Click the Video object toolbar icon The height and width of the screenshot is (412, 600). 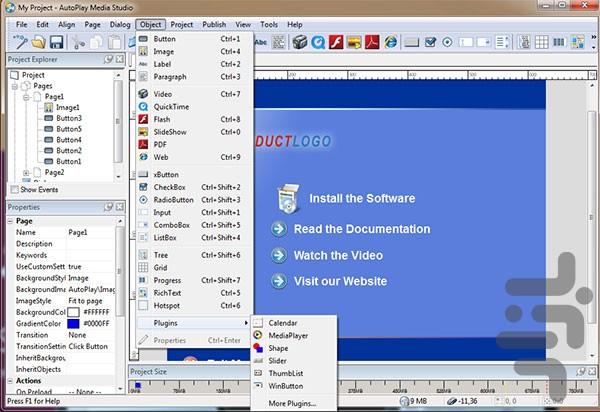click(300, 42)
